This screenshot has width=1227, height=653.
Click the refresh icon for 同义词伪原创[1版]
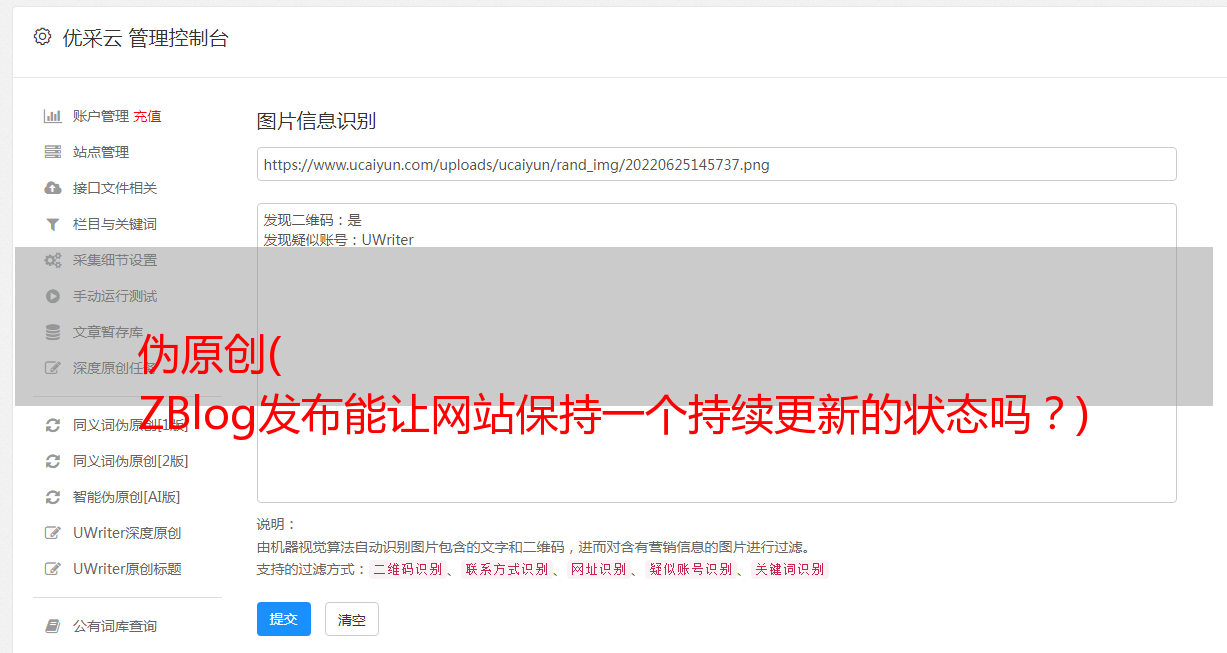53,425
